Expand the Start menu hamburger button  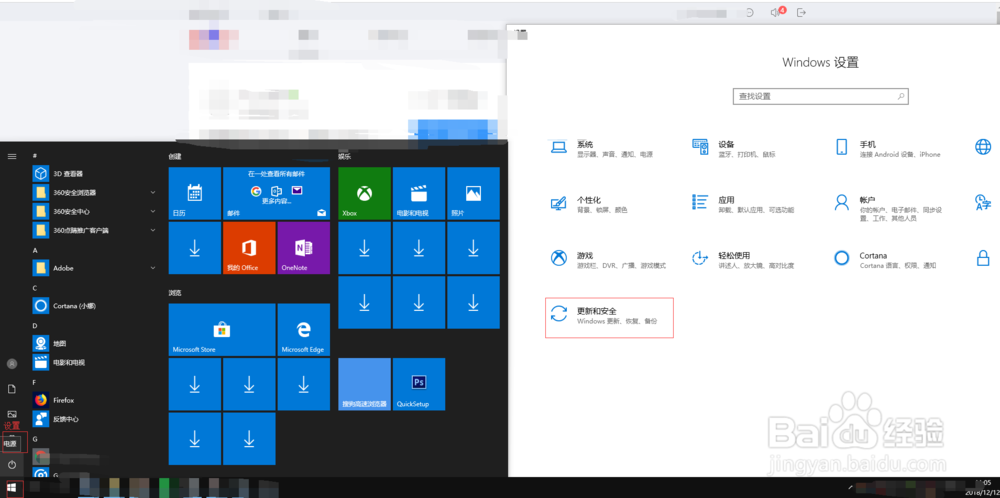(11, 156)
